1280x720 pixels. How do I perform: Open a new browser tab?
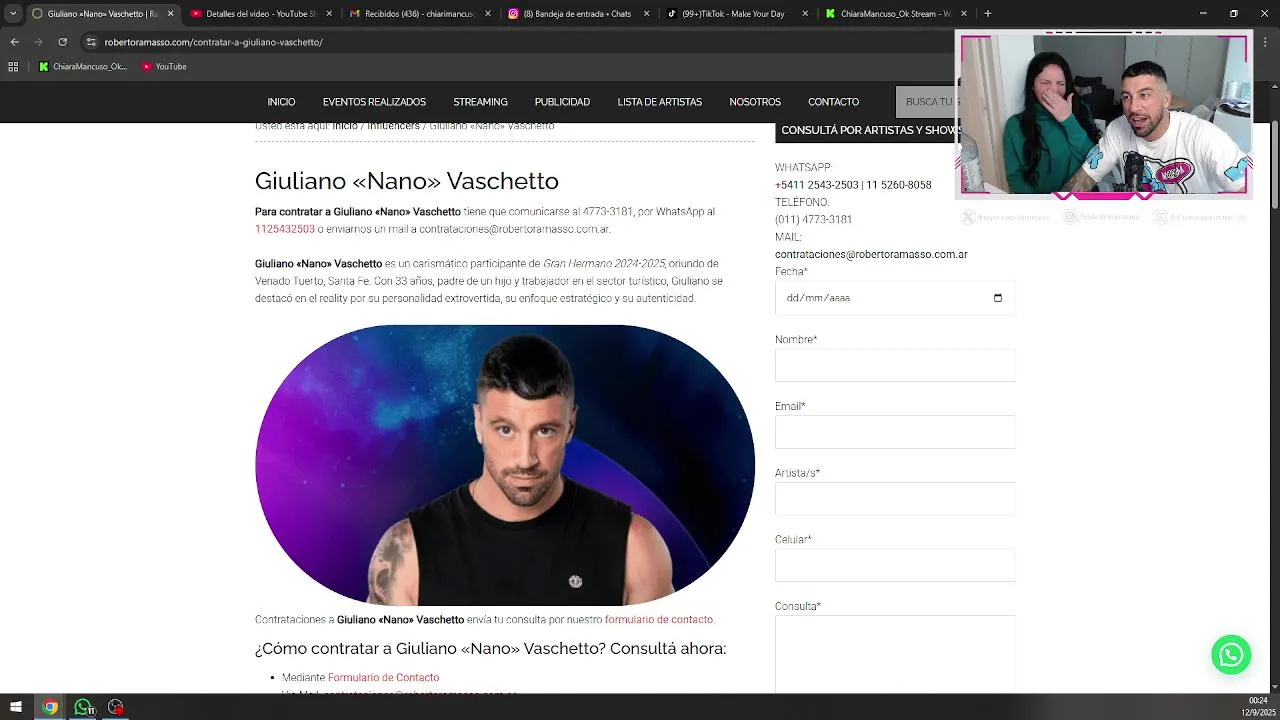[987, 14]
